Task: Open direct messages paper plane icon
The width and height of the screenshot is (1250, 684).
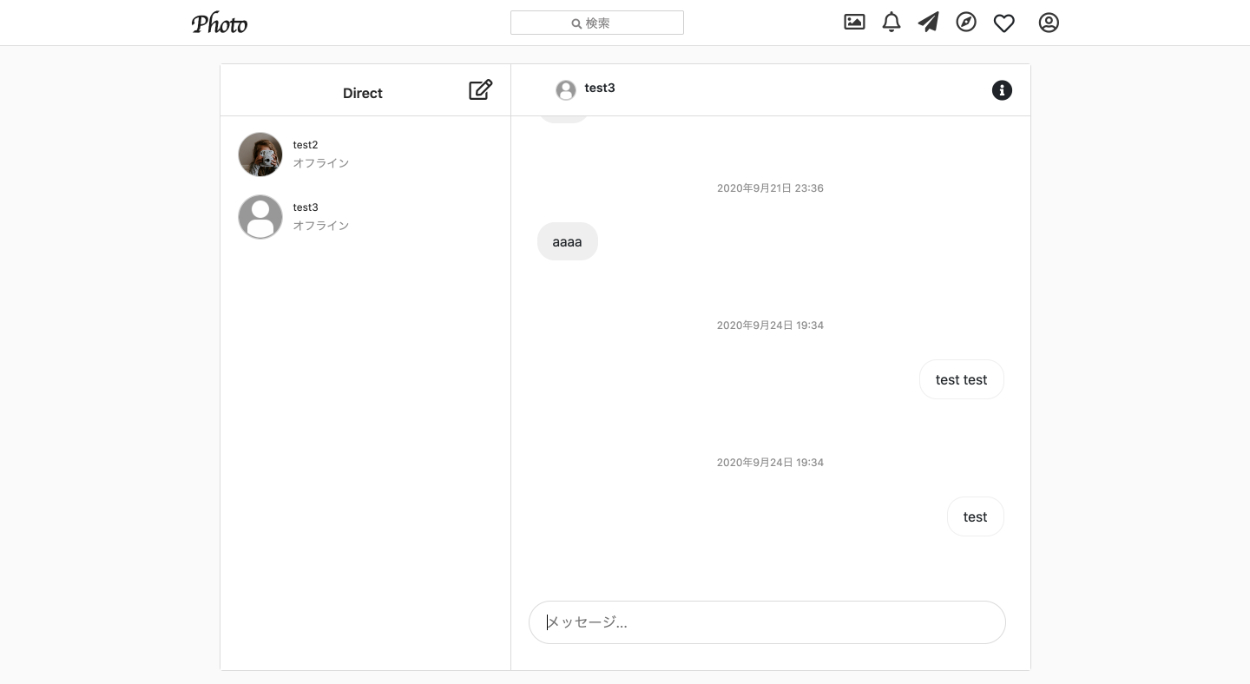Action: (x=928, y=22)
